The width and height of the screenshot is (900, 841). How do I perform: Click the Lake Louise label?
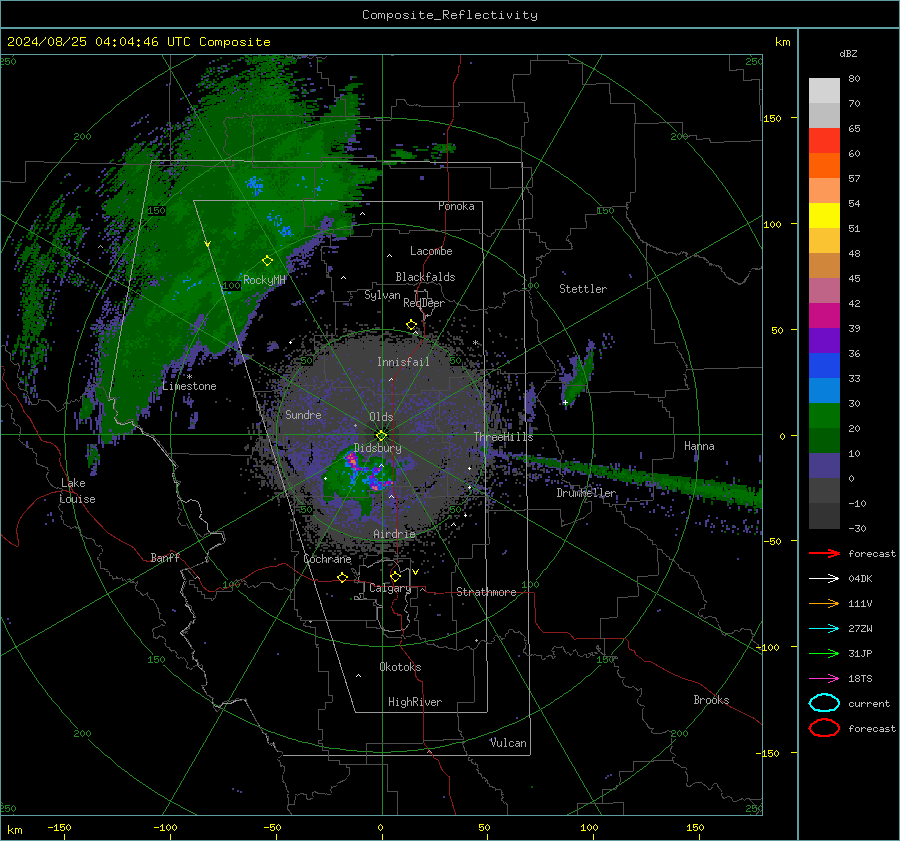click(x=77, y=491)
